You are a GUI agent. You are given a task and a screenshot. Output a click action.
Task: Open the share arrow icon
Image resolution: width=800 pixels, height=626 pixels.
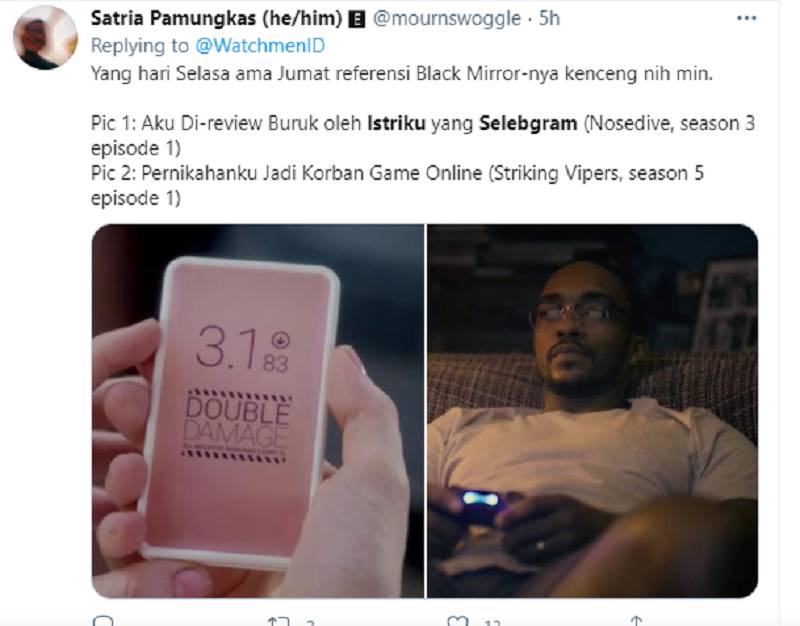[x=636, y=621]
